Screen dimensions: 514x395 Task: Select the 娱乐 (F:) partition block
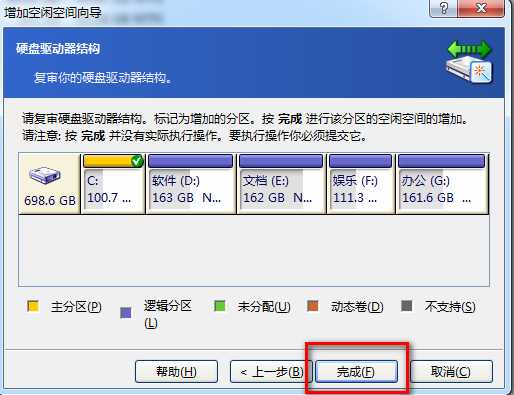(x=360, y=184)
